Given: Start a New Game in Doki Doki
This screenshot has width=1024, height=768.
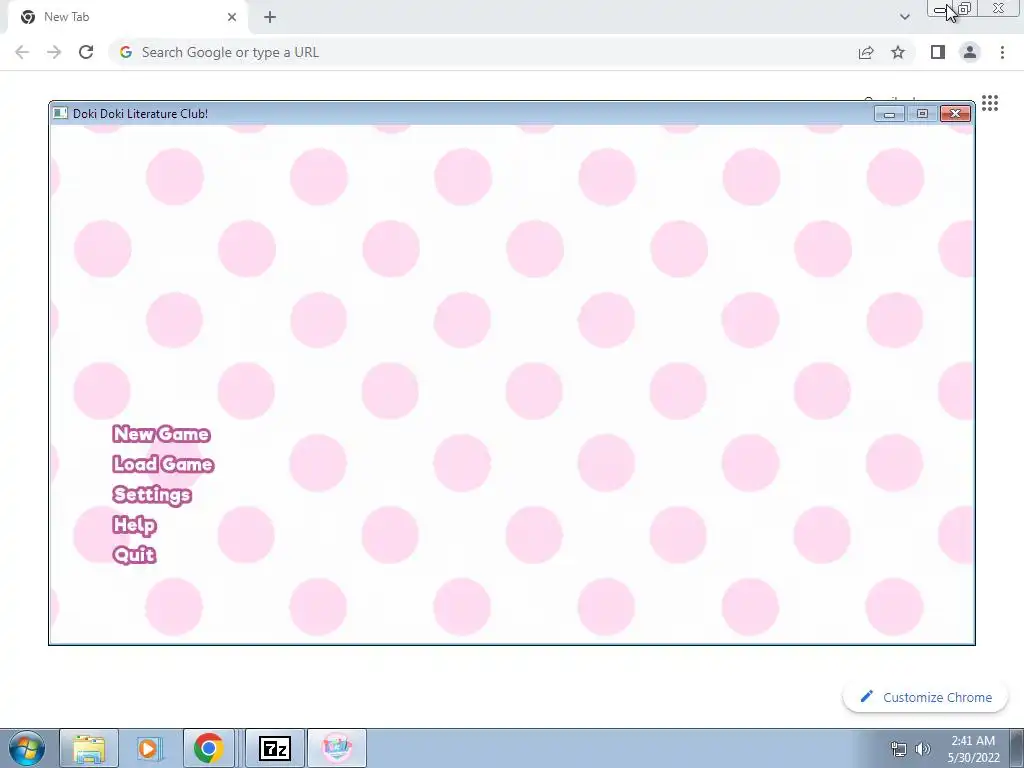Looking at the screenshot, I should click(161, 434).
